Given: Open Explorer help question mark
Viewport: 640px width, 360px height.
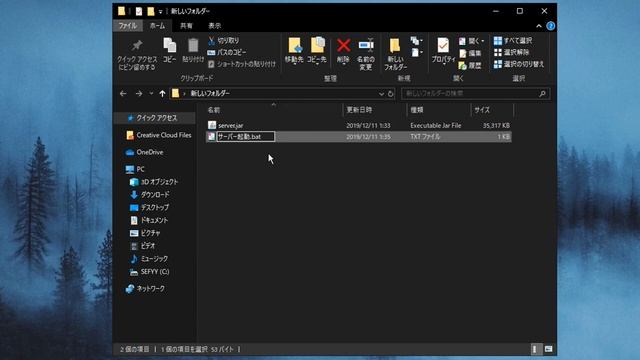Looking at the screenshot, I should 551,26.
